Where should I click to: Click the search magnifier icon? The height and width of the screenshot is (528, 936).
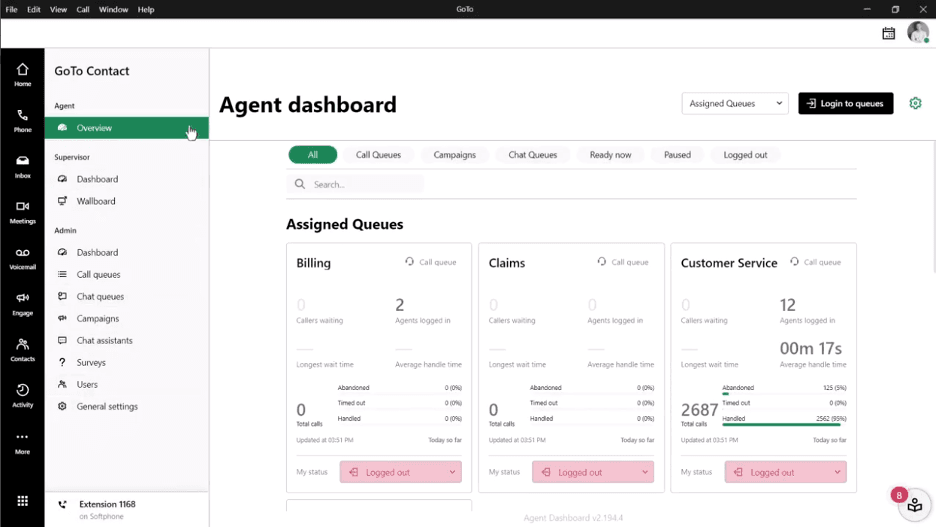300,184
